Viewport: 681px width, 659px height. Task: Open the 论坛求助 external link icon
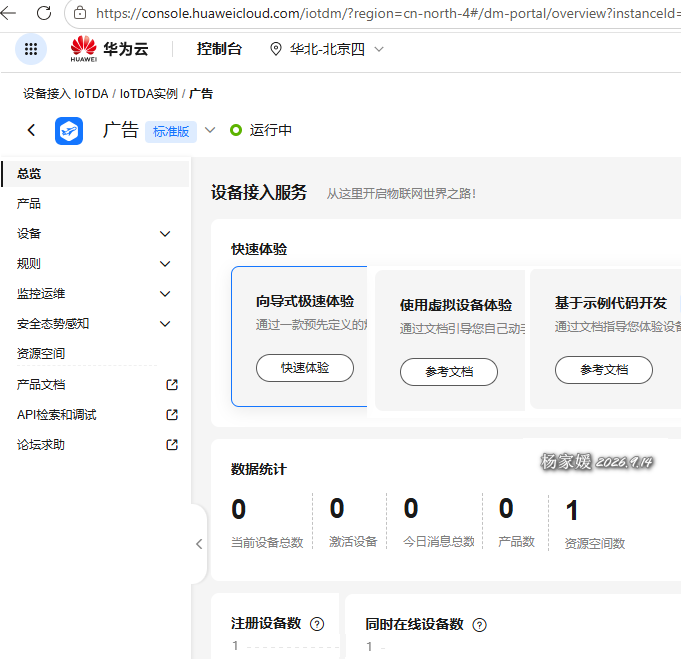click(172, 444)
